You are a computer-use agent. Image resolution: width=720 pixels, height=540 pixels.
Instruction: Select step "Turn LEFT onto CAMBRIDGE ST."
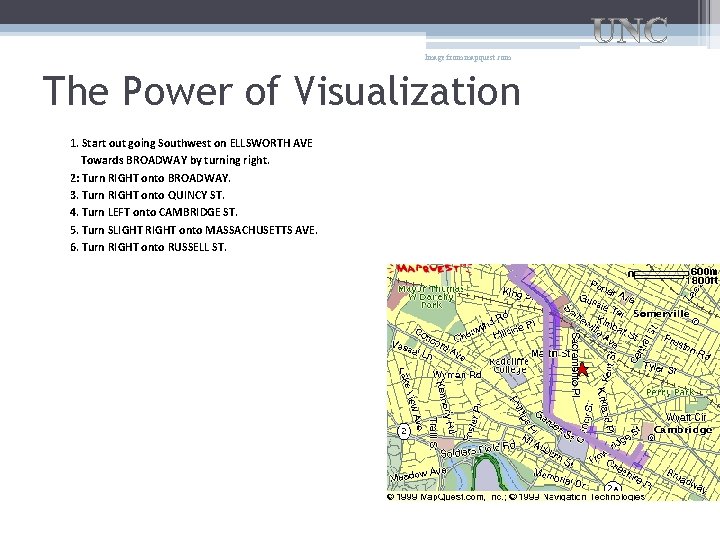(153, 212)
